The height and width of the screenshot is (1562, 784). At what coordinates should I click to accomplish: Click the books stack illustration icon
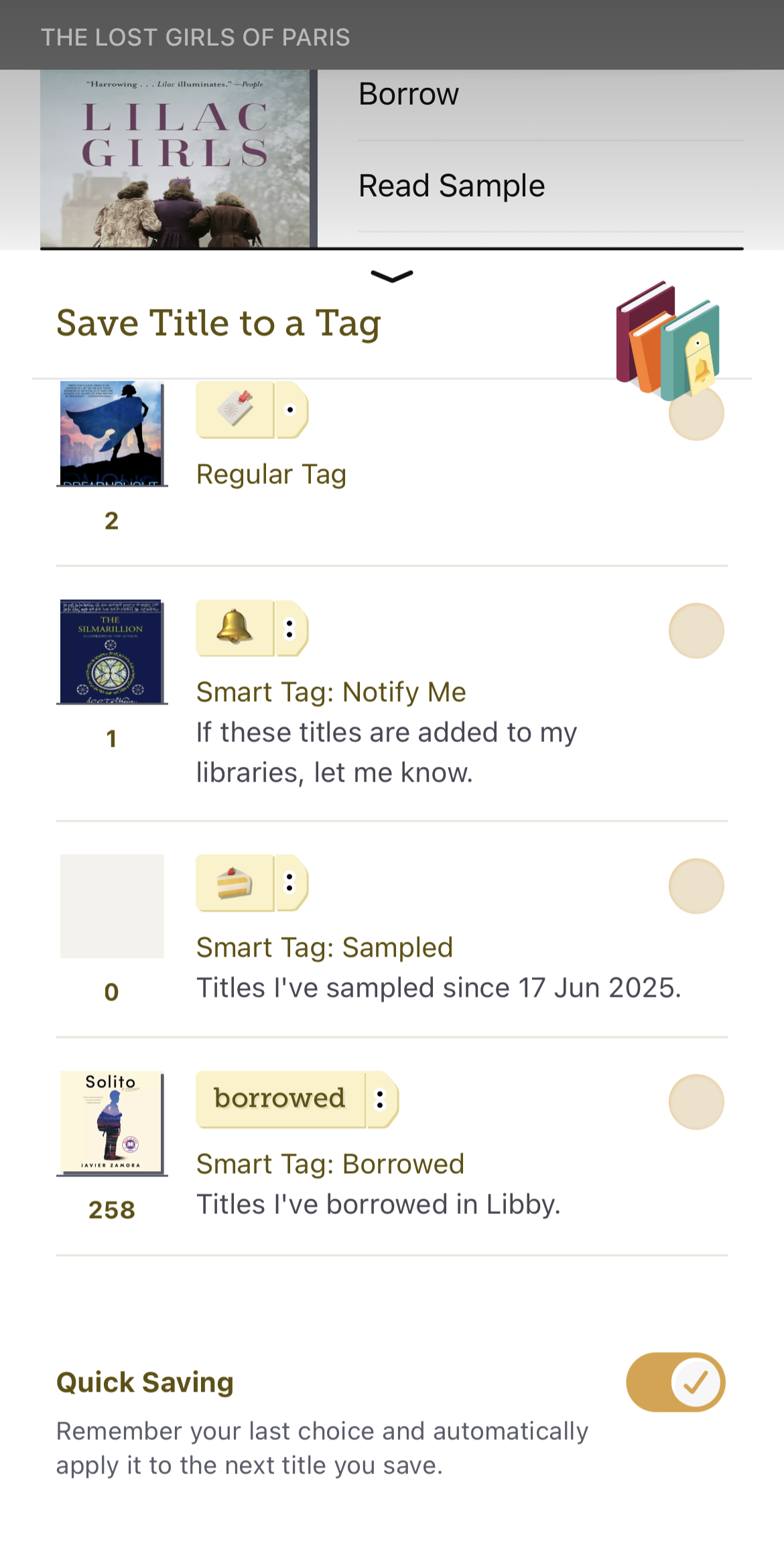[667, 339]
